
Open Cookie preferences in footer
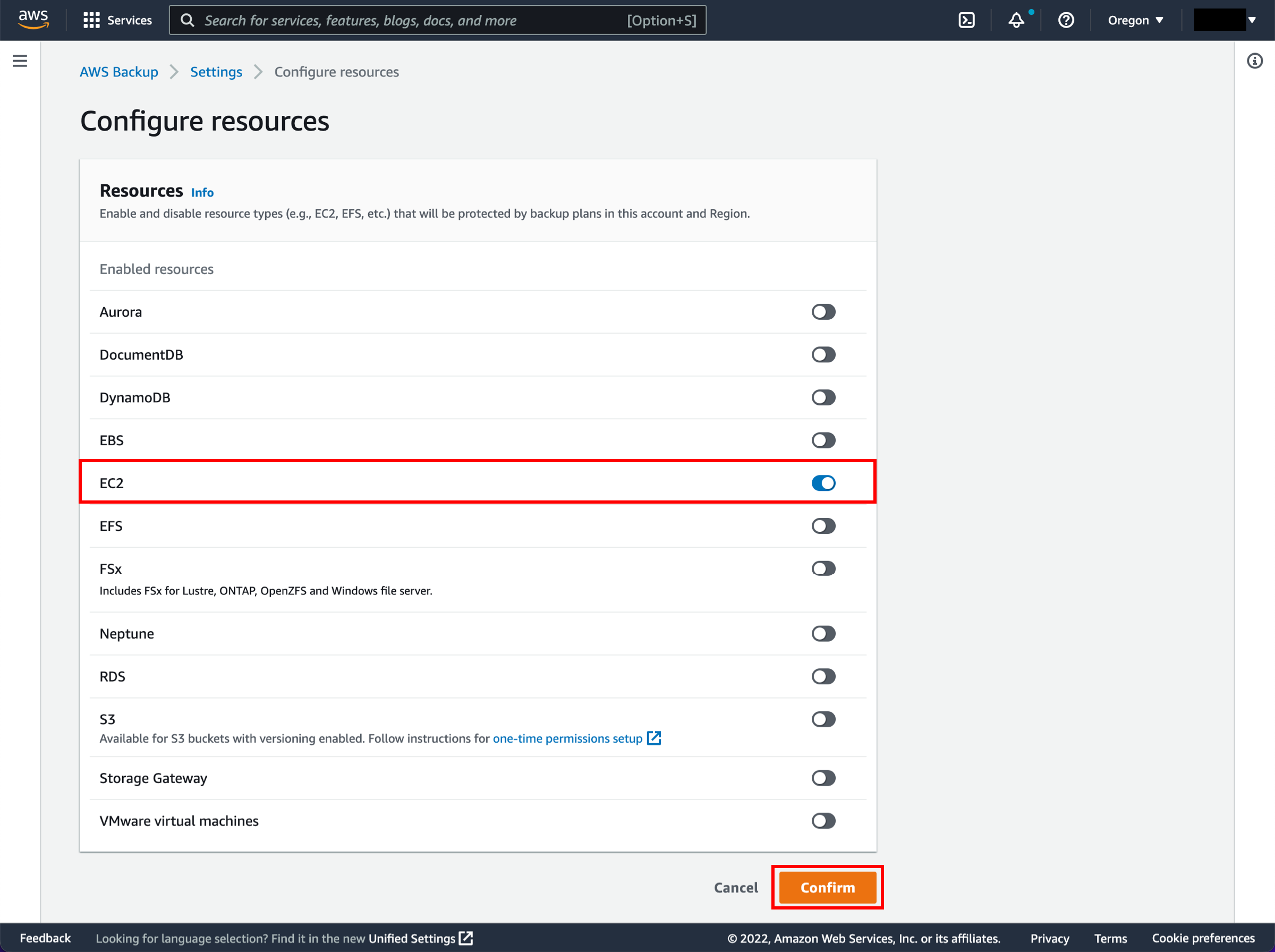(1203, 938)
